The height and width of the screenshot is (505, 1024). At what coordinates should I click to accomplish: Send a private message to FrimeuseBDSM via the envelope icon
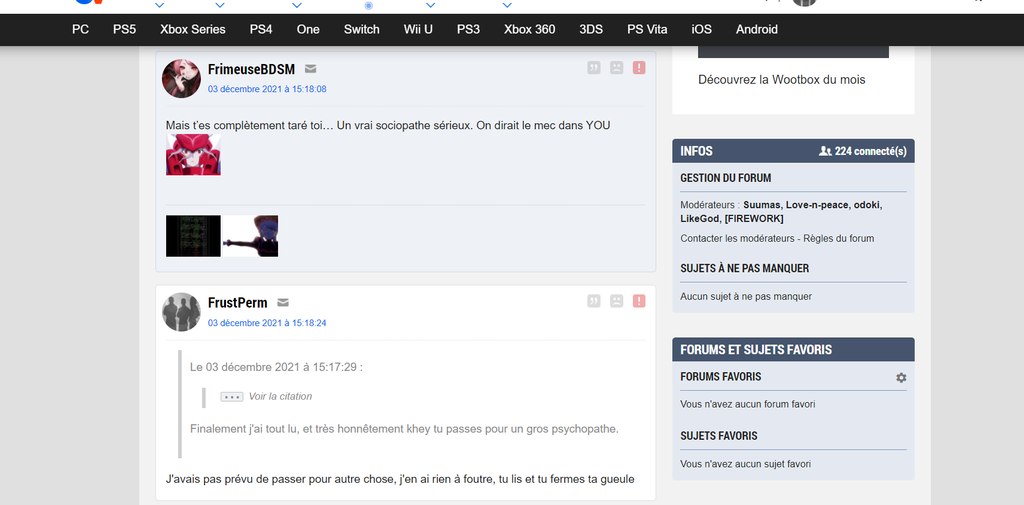pos(310,69)
